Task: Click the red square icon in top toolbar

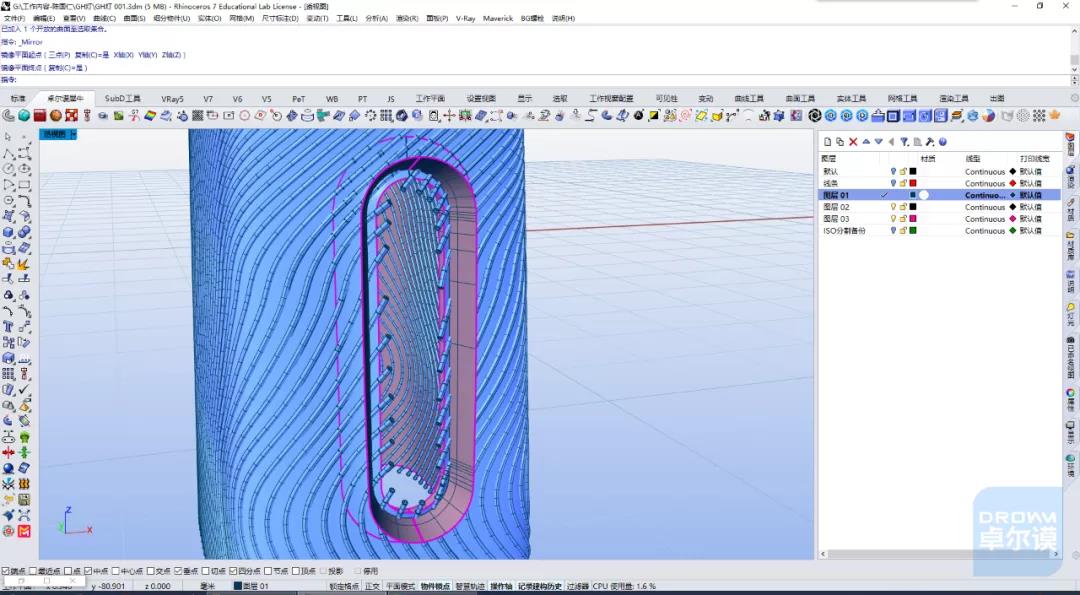Action: tap(40, 116)
